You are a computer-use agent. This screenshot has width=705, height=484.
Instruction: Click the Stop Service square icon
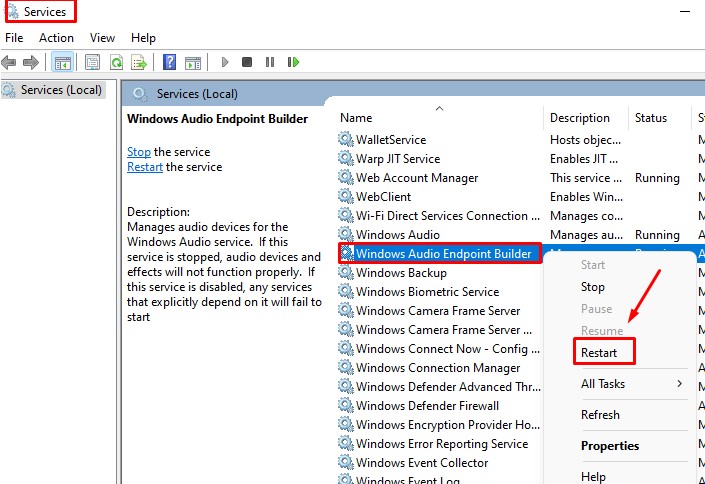[x=247, y=62]
